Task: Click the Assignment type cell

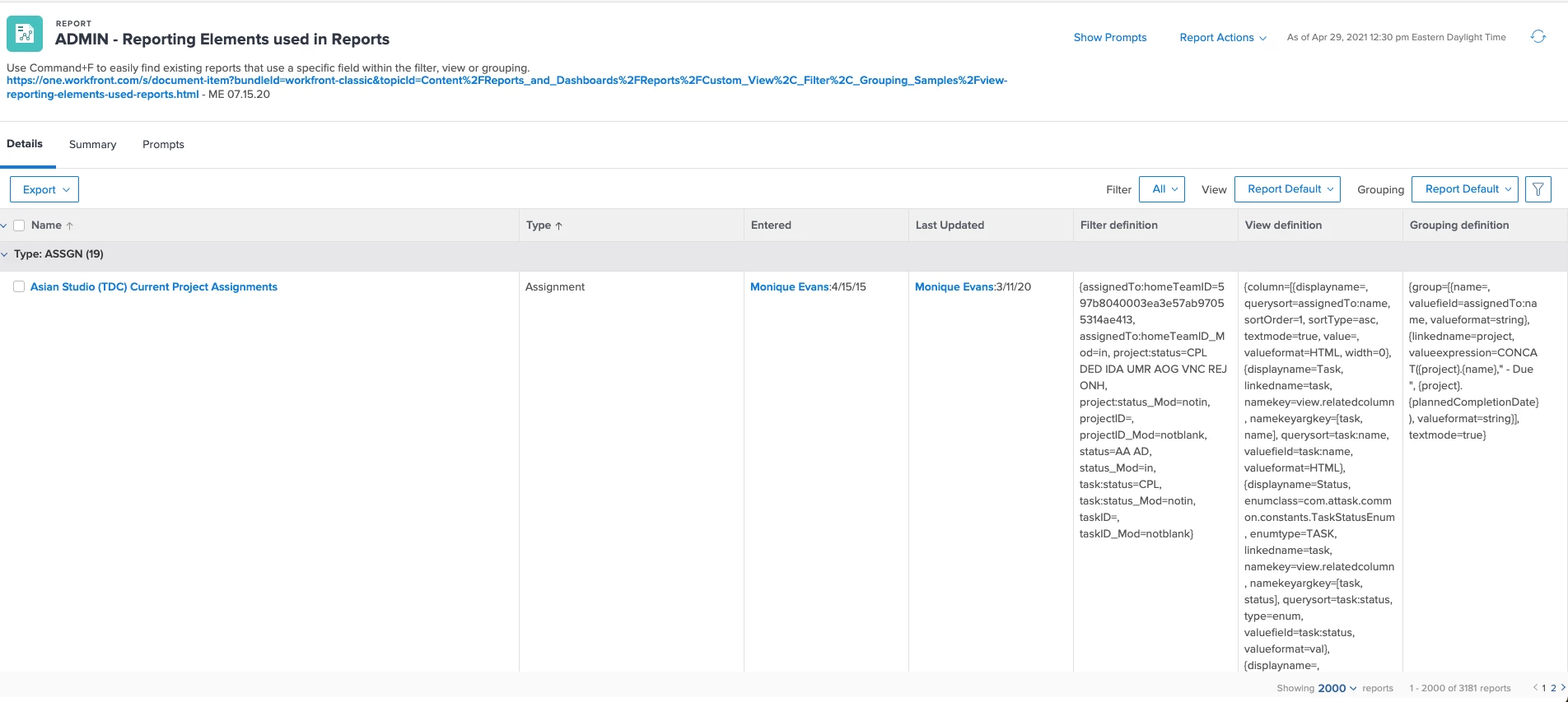Action: pyautogui.click(x=555, y=287)
